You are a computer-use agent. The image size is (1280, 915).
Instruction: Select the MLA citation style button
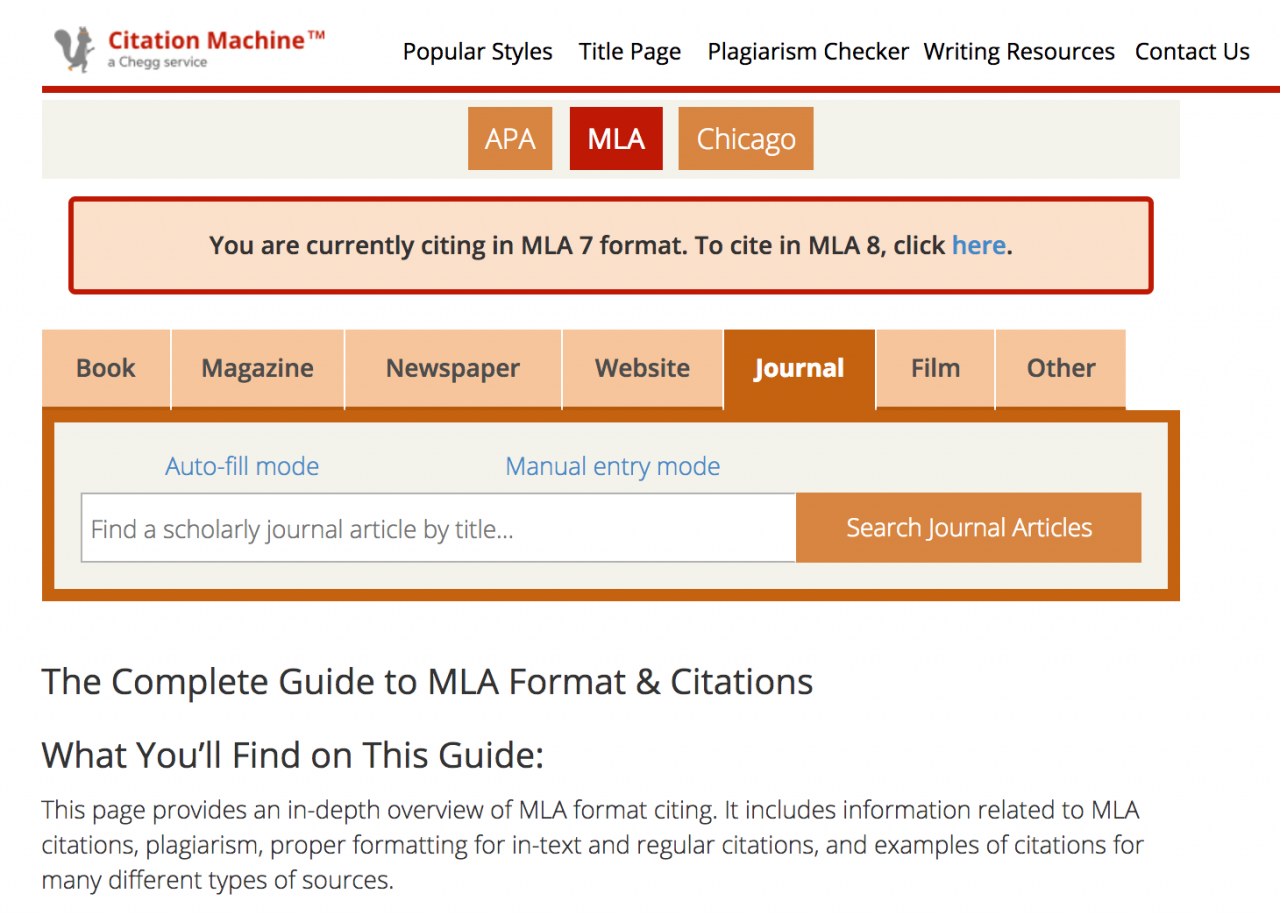coord(616,138)
